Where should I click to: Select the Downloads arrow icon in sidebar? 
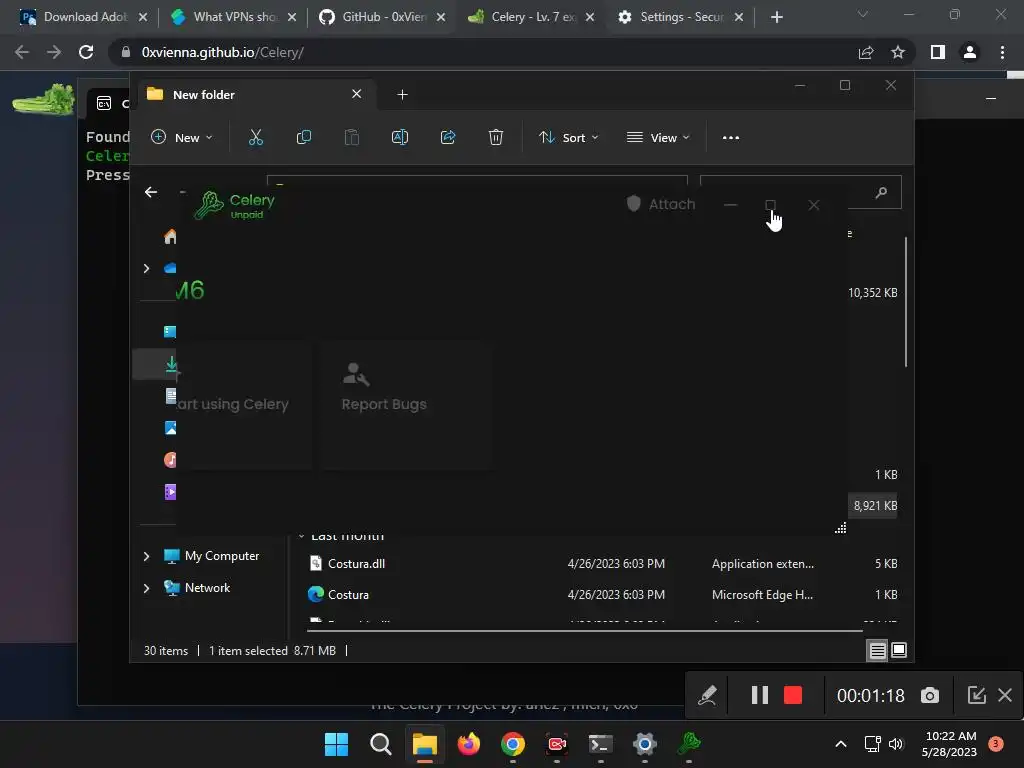(171, 364)
